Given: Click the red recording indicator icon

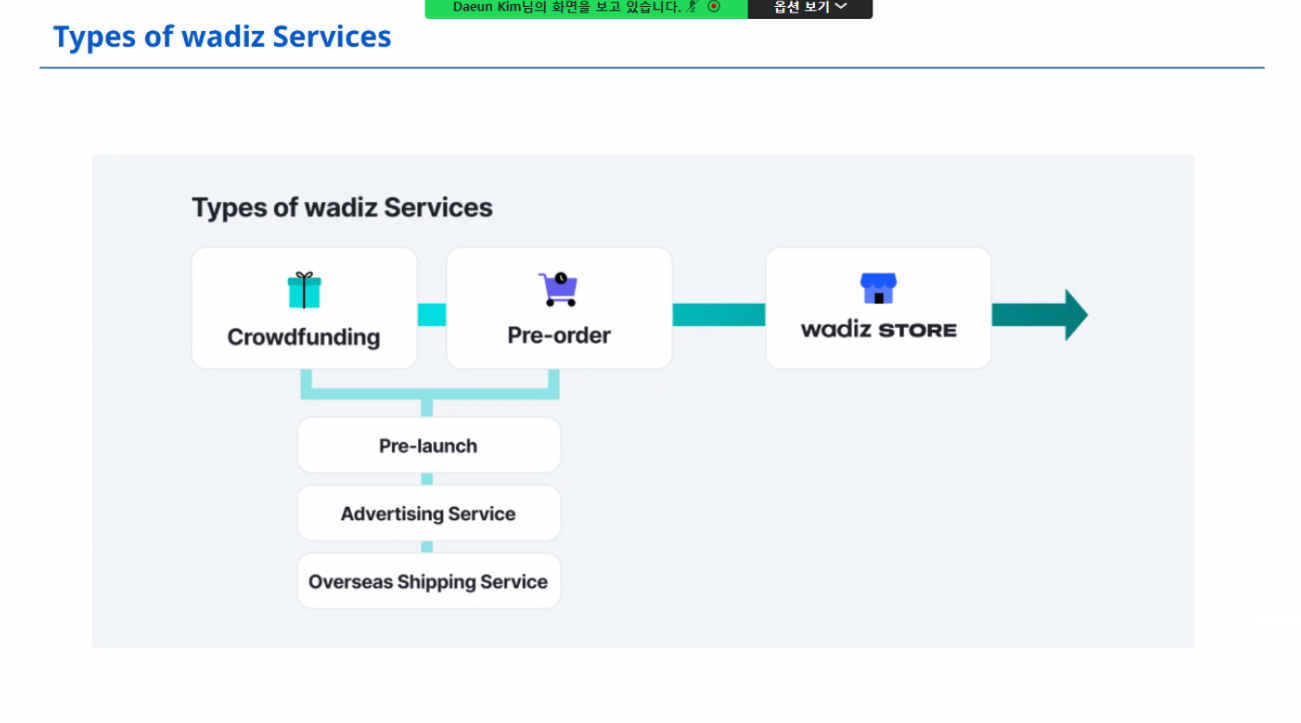Looking at the screenshot, I should tap(714, 7).
